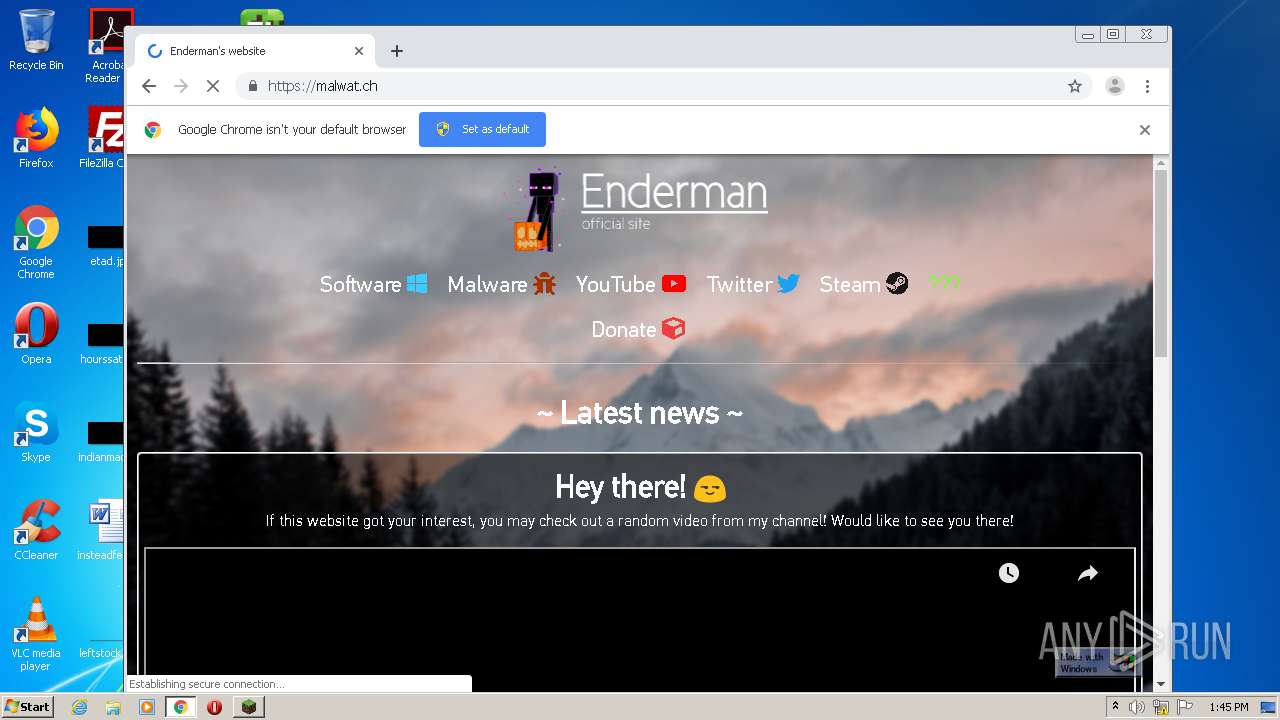Click the Windows Start button
1280x720 pixels.
pyautogui.click(x=27, y=706)
